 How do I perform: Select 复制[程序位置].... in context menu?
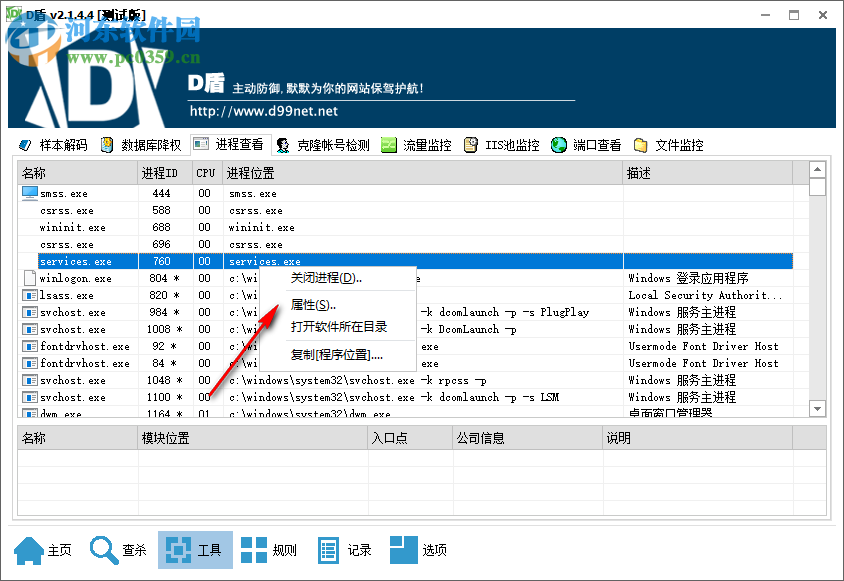pyautogui.click(x=337, y=355)
